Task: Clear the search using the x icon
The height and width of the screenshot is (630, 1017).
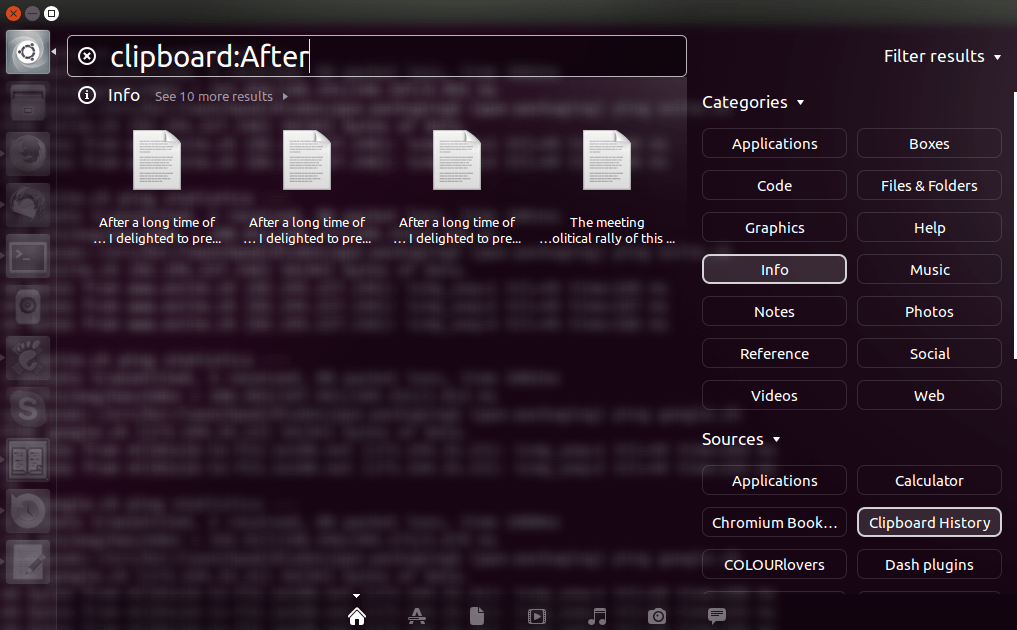Action: (86, 56)
